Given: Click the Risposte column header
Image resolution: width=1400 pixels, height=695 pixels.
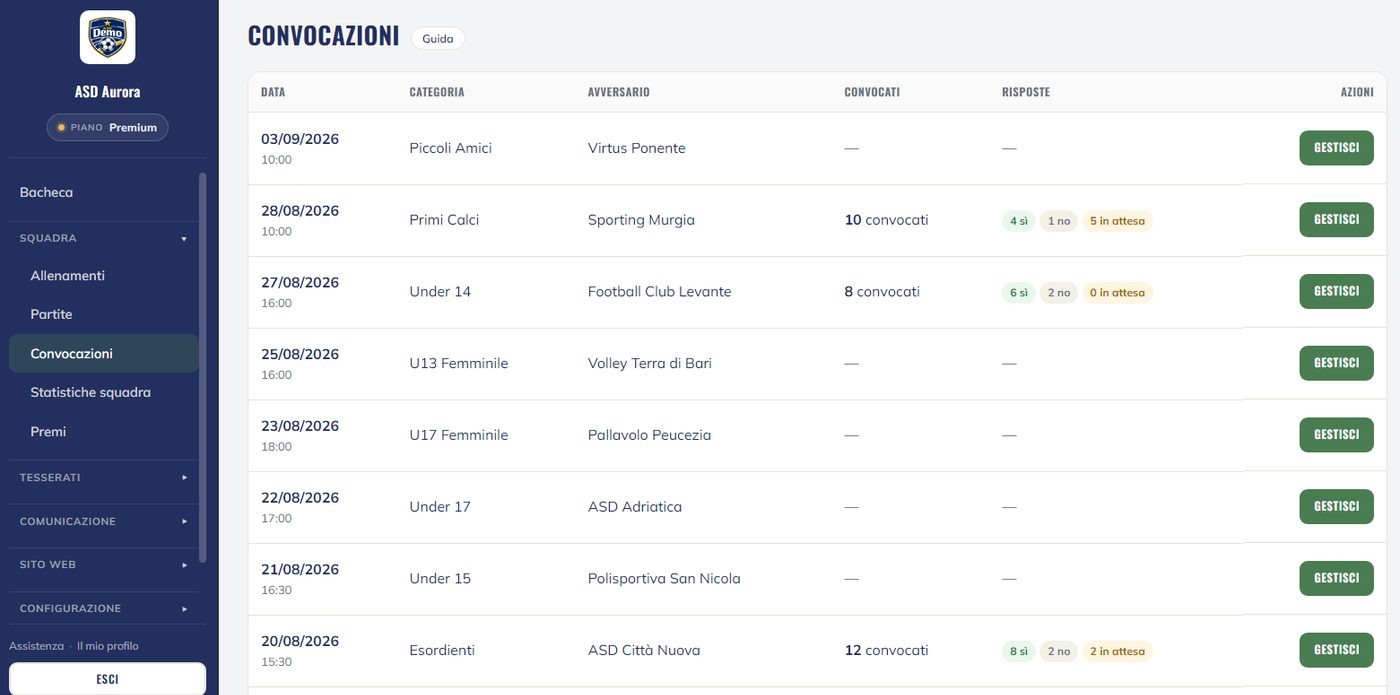Looking at the screenshot, I should [1026, 92].
